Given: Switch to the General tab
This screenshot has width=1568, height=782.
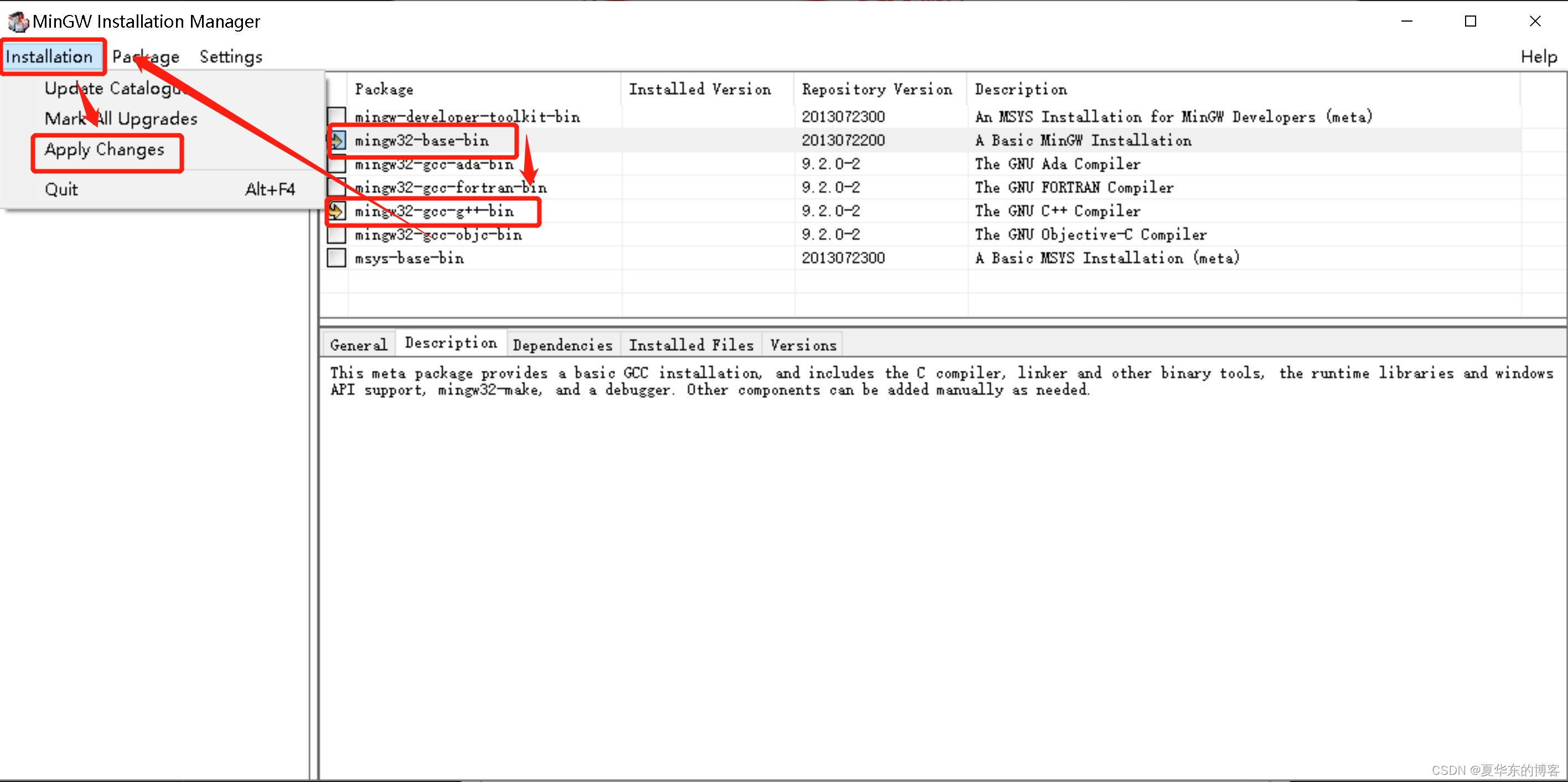Looking at the screenshot, I should click(x=358, y=344).
